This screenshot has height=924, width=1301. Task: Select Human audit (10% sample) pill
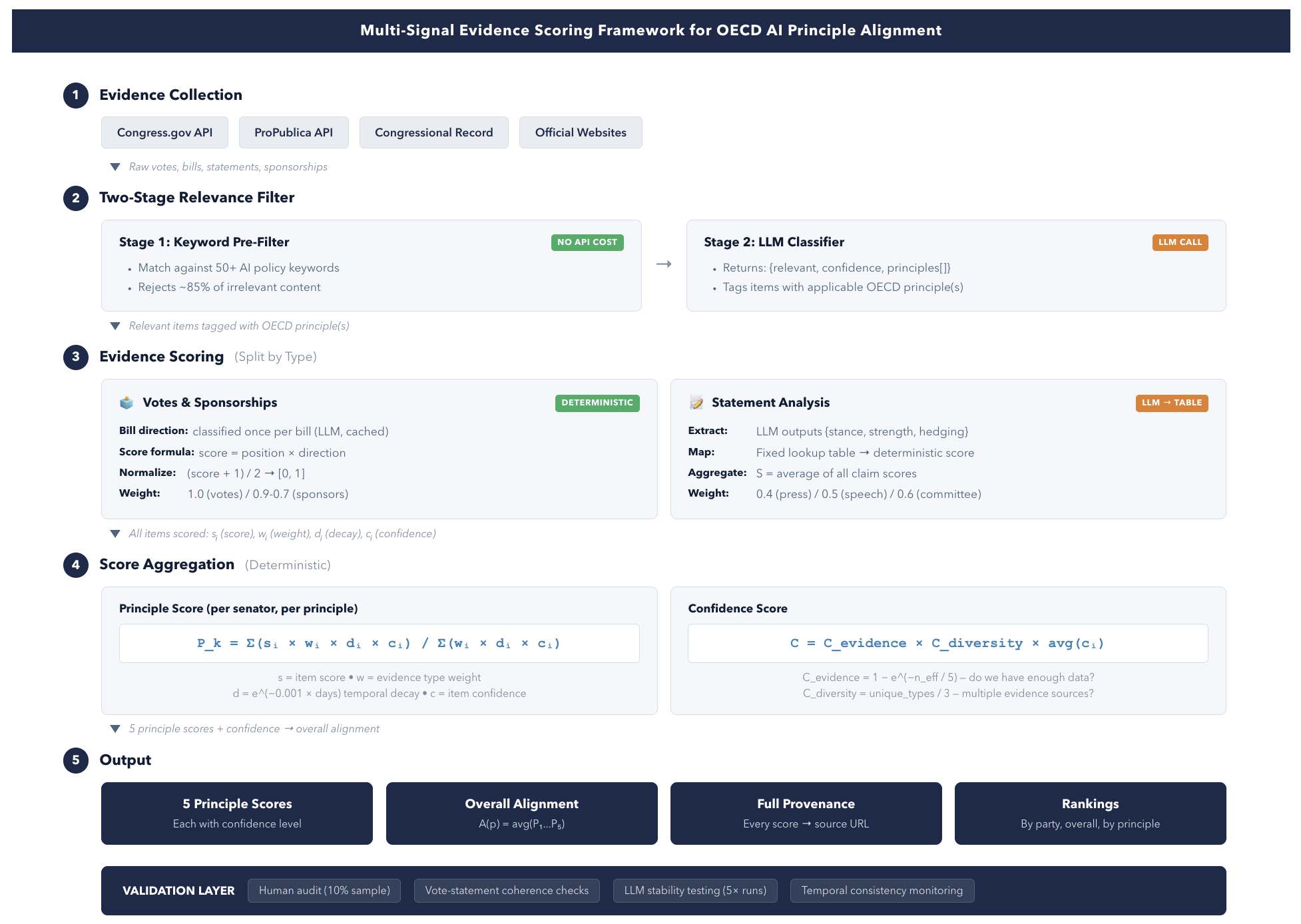[324, 891]
